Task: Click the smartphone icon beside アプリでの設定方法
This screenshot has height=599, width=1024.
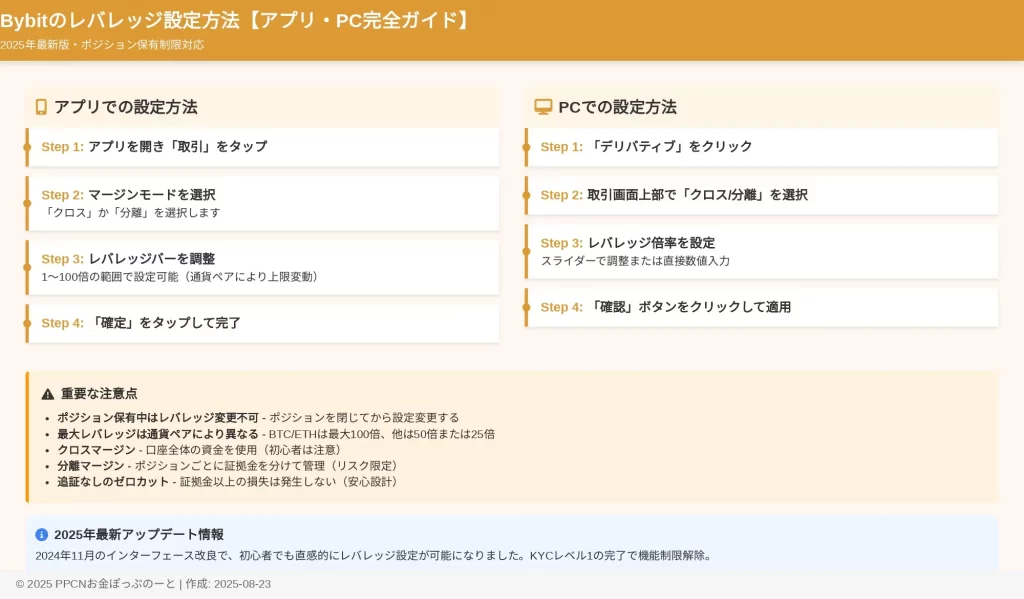Action: (x=41, y=107)
